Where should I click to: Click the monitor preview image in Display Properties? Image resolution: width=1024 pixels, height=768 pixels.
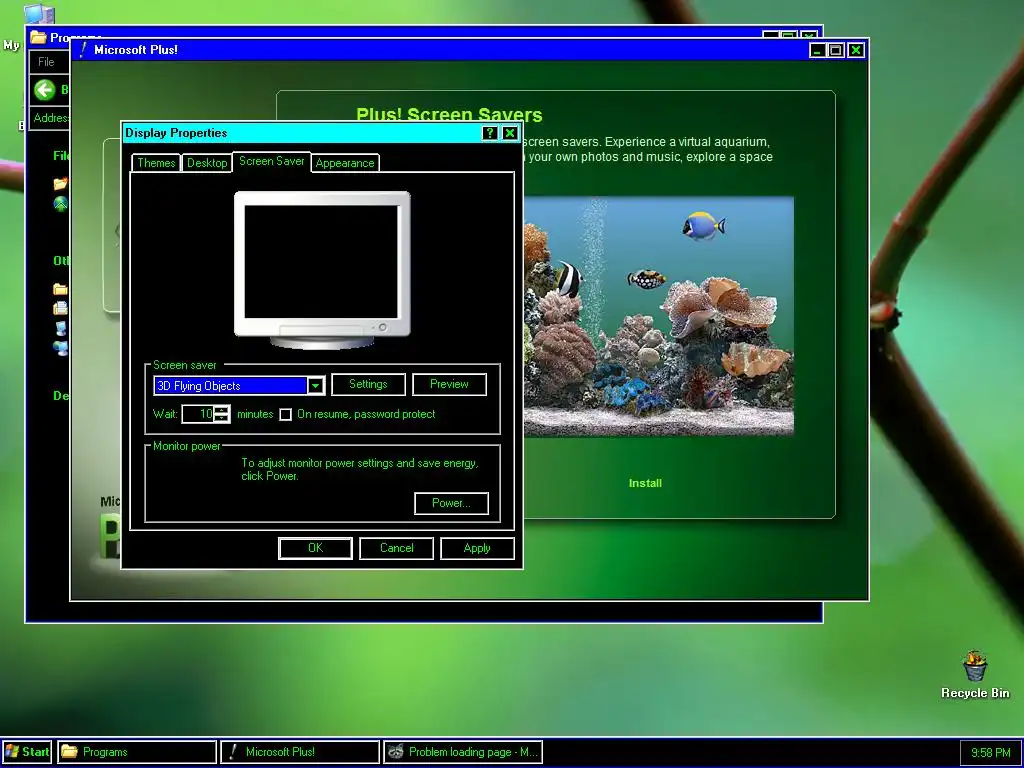click(x=322, y=270)
